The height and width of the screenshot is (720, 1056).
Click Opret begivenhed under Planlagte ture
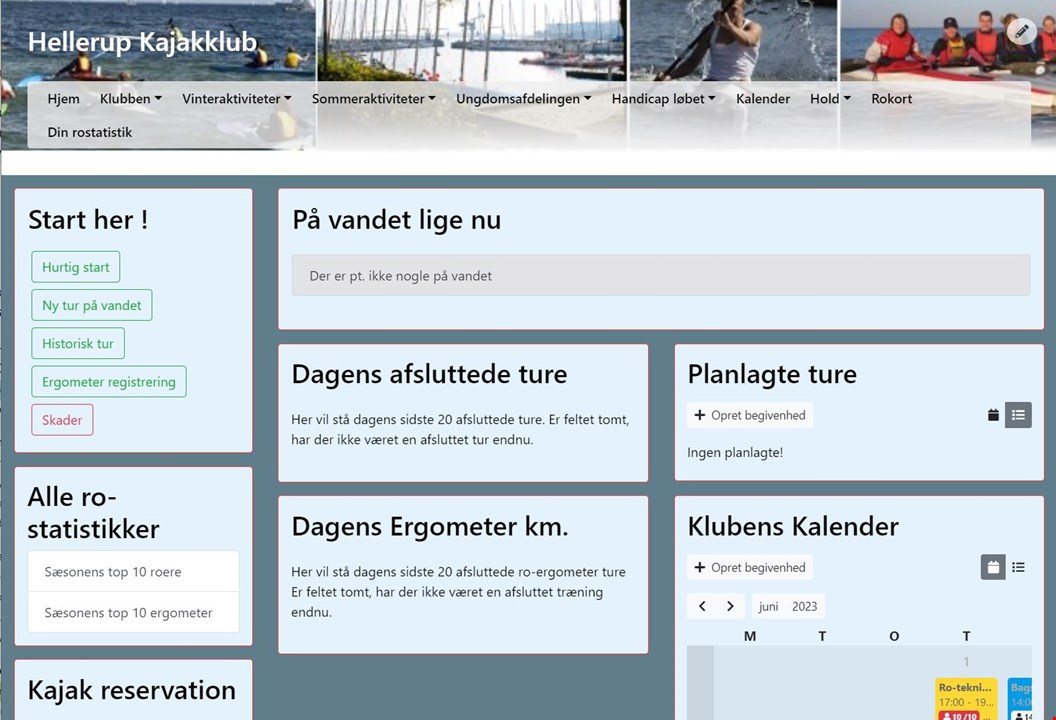750,415
